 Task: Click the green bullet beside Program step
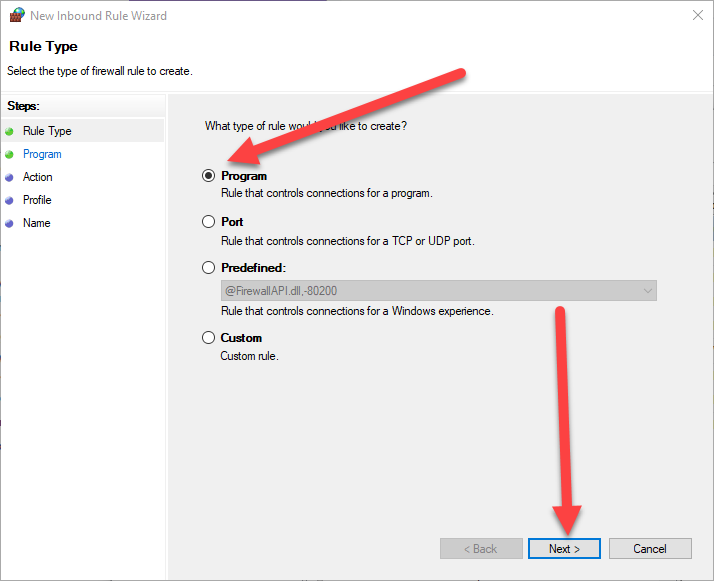(10, 154)
